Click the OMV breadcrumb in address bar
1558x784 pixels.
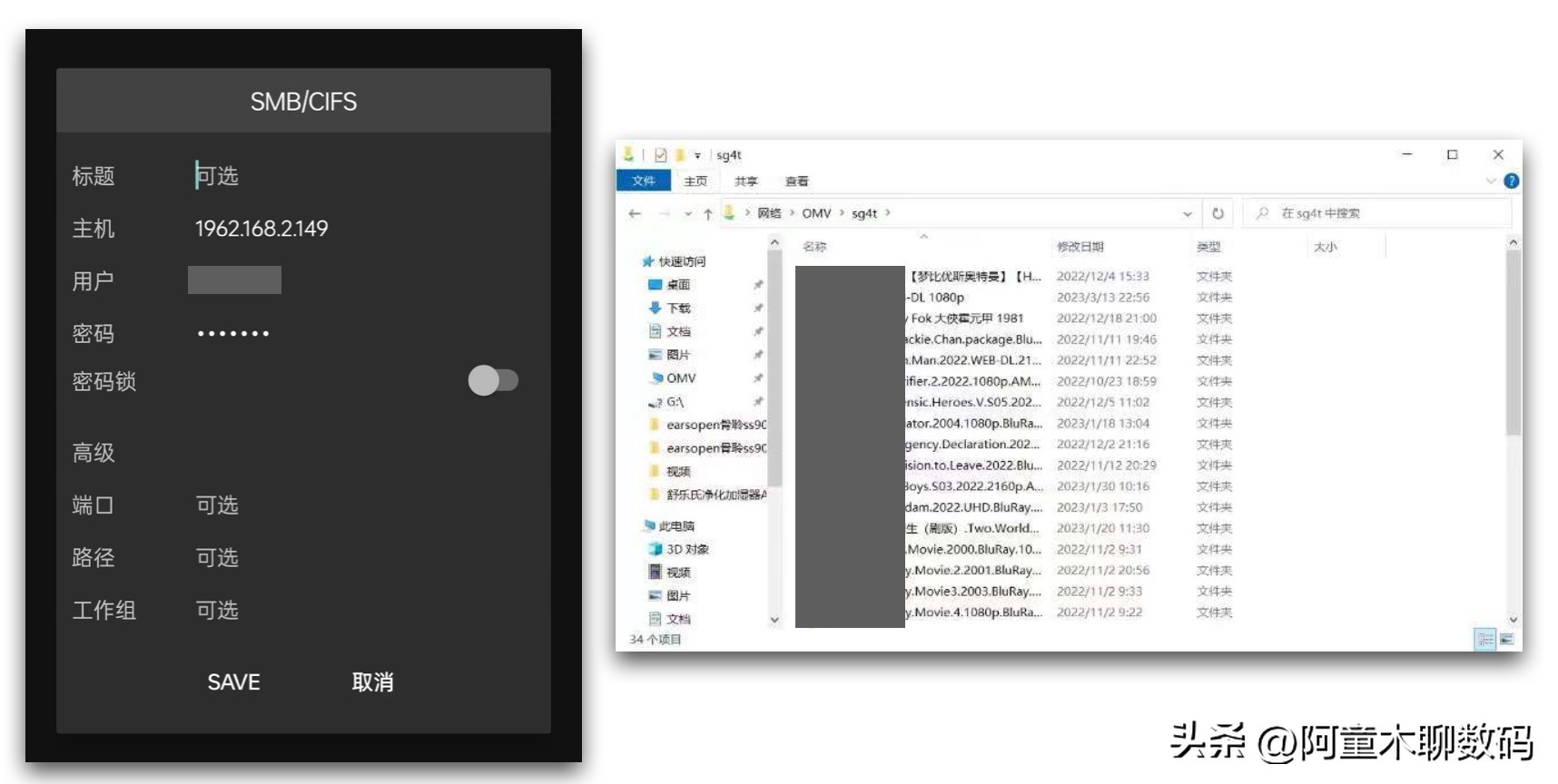point(816,213)
